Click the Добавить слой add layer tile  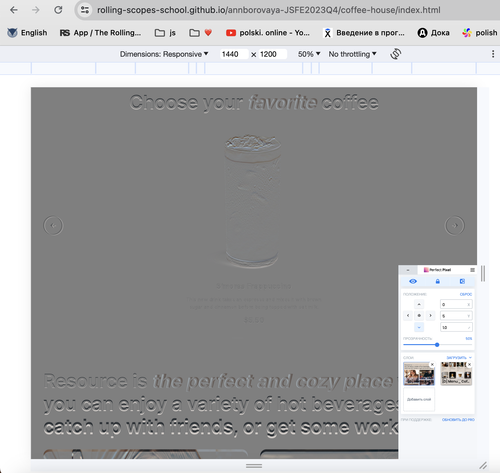click(419, 399)
